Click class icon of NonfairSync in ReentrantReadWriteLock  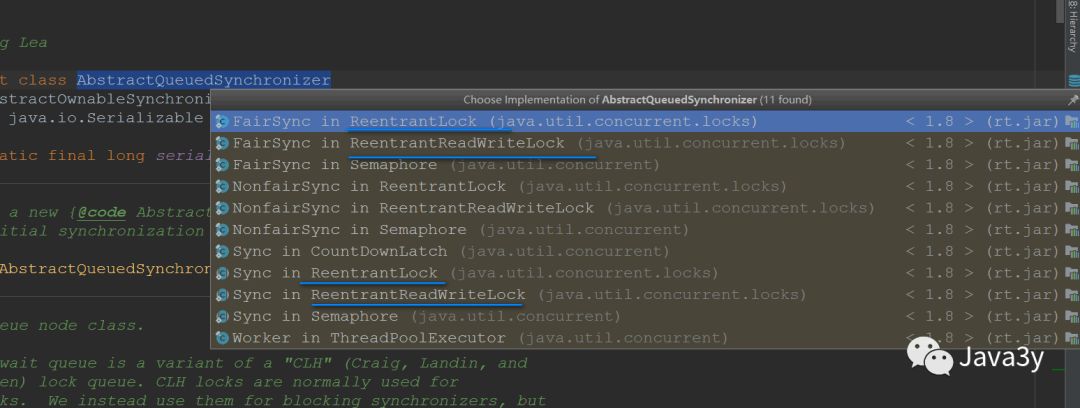coord(222,208)
